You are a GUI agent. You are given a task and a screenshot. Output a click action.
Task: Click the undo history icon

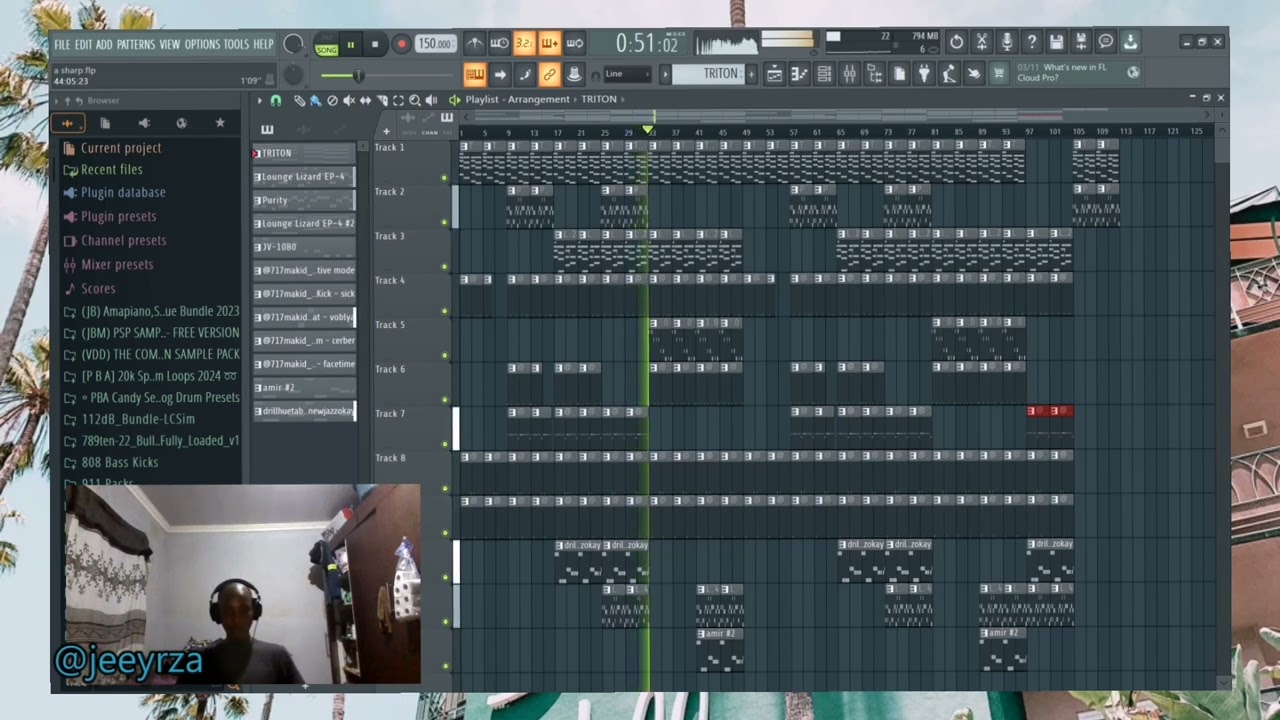point(956,42)
